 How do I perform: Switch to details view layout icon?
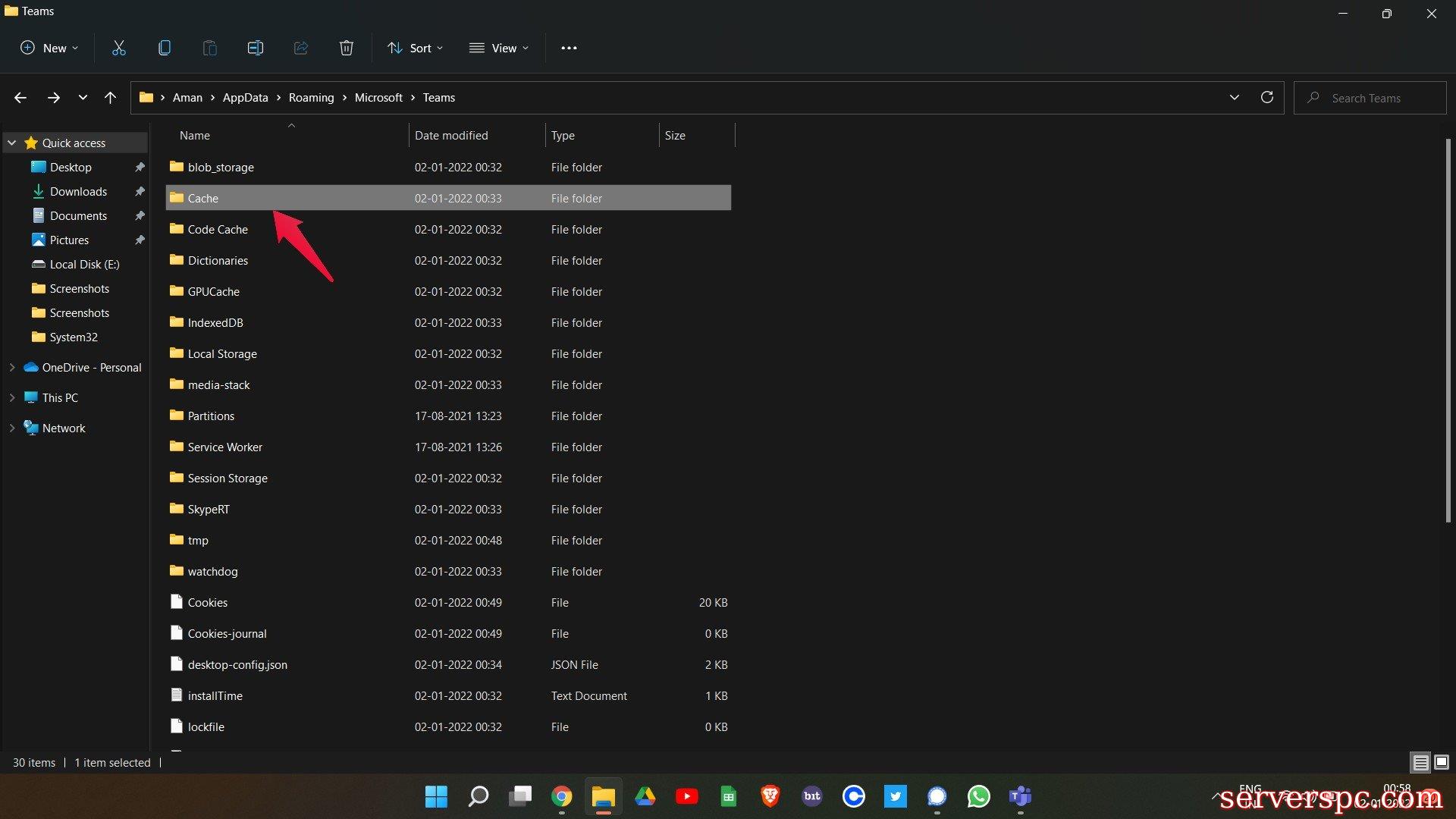[1420, 762]
